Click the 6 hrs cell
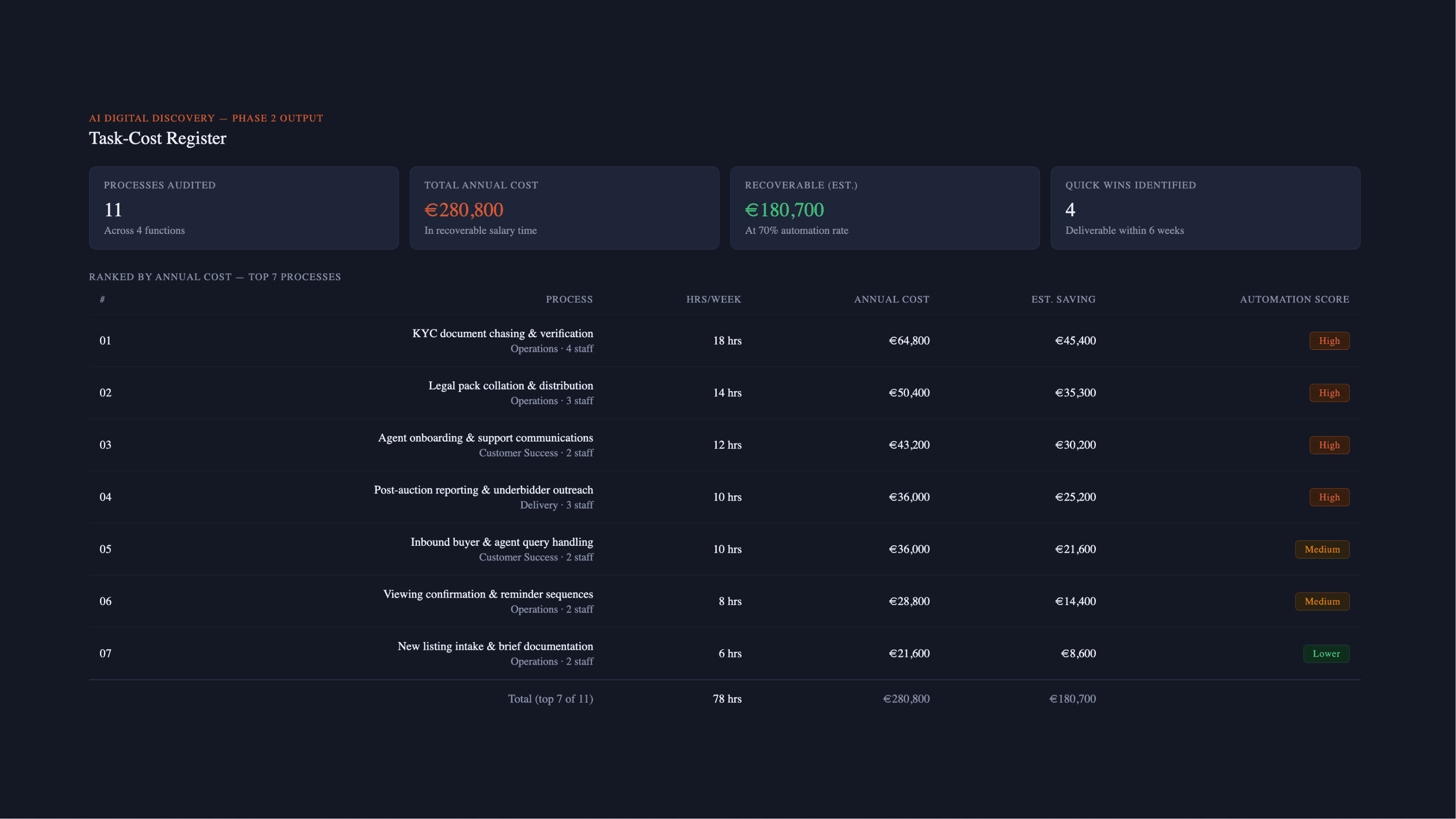Image resolution: width=1456 pixels, height=819 pixels. (729, 653)
